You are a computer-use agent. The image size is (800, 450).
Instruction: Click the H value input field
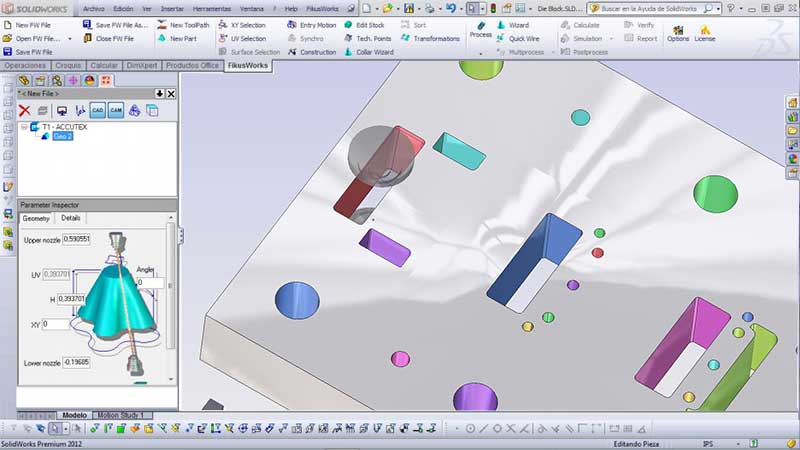(x=71, y=298)
